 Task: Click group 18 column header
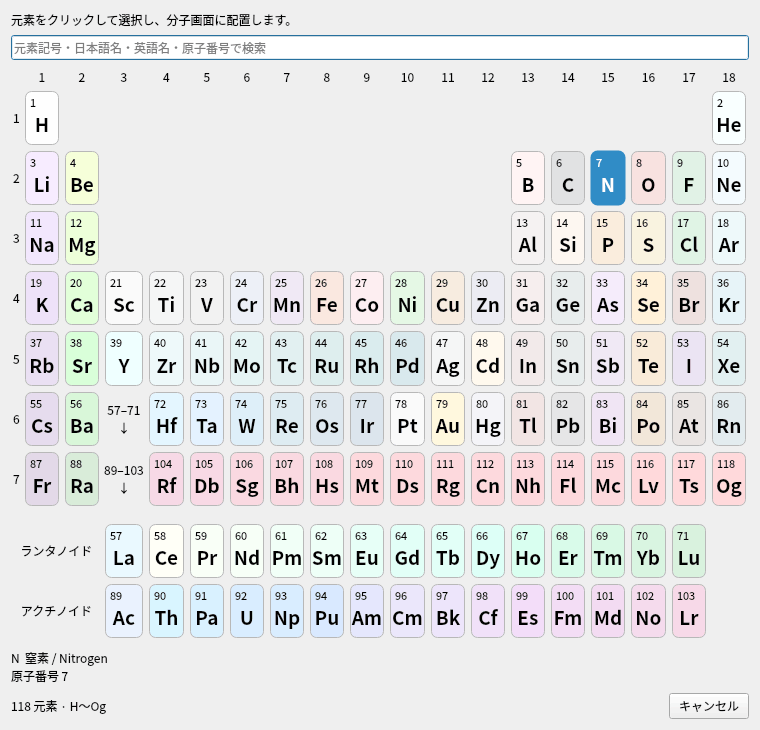tap(728, 78)
